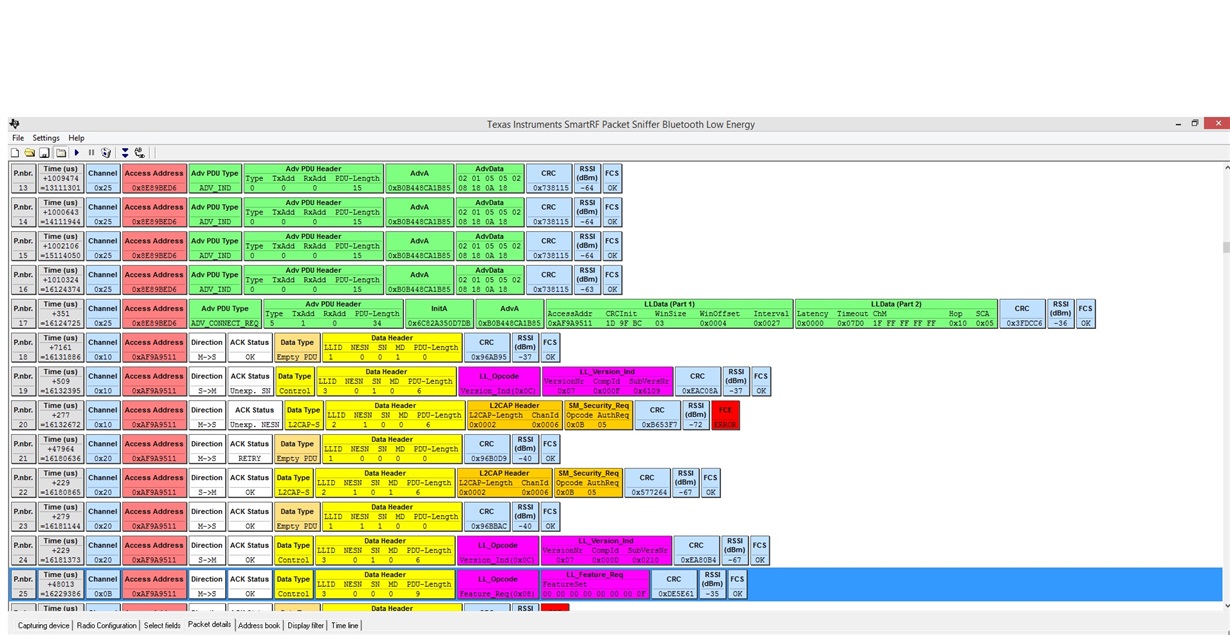Click Direction M->S cell of packet 18
Viewport: 1230px width, 635px height.
207,349
